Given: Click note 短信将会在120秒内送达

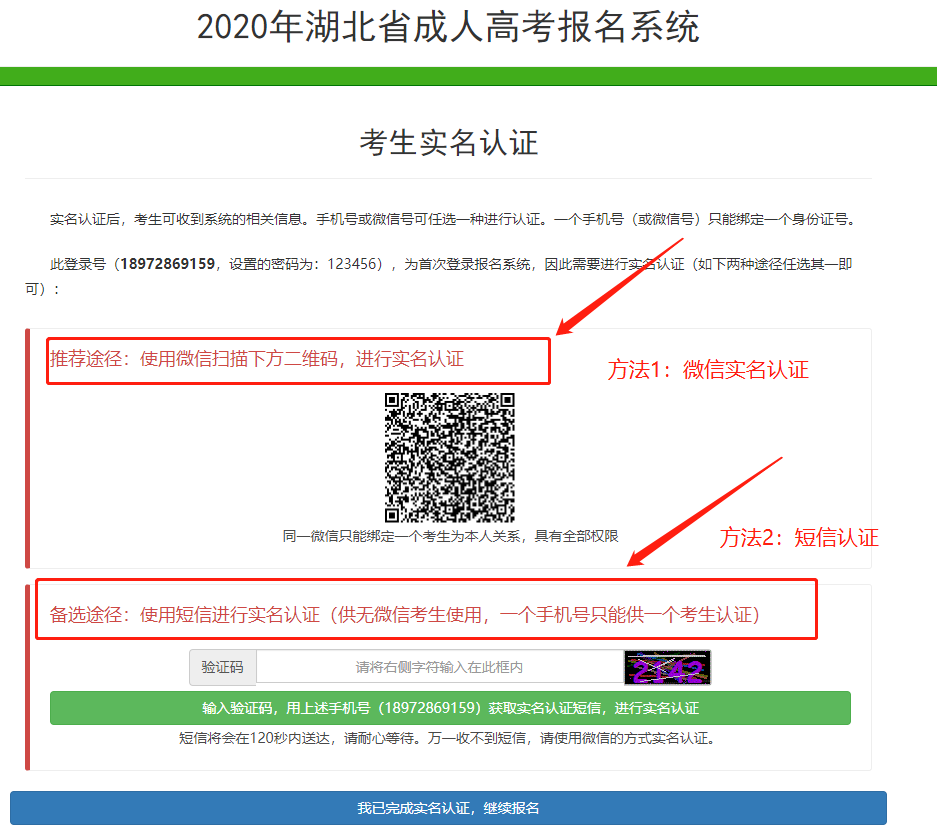Looking at the screenshot, I should pos(255,738).
